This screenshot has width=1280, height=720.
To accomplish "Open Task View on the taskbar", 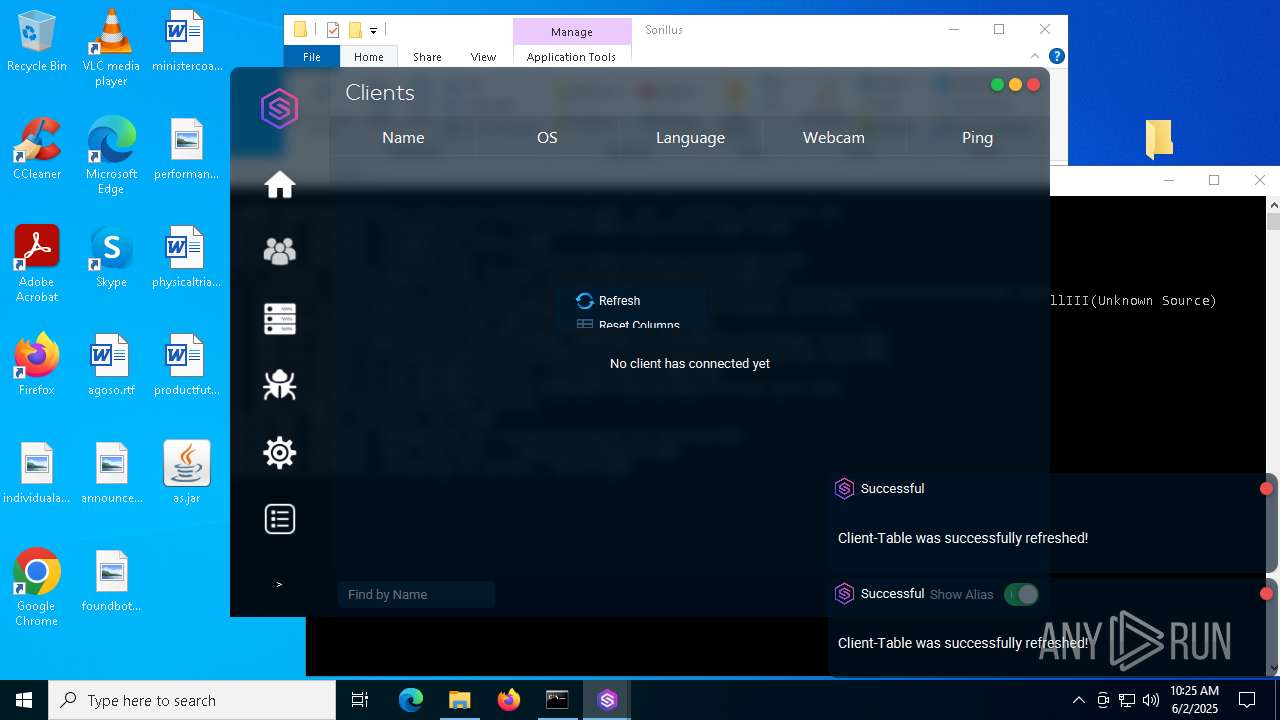I will [x=360, y=700].
